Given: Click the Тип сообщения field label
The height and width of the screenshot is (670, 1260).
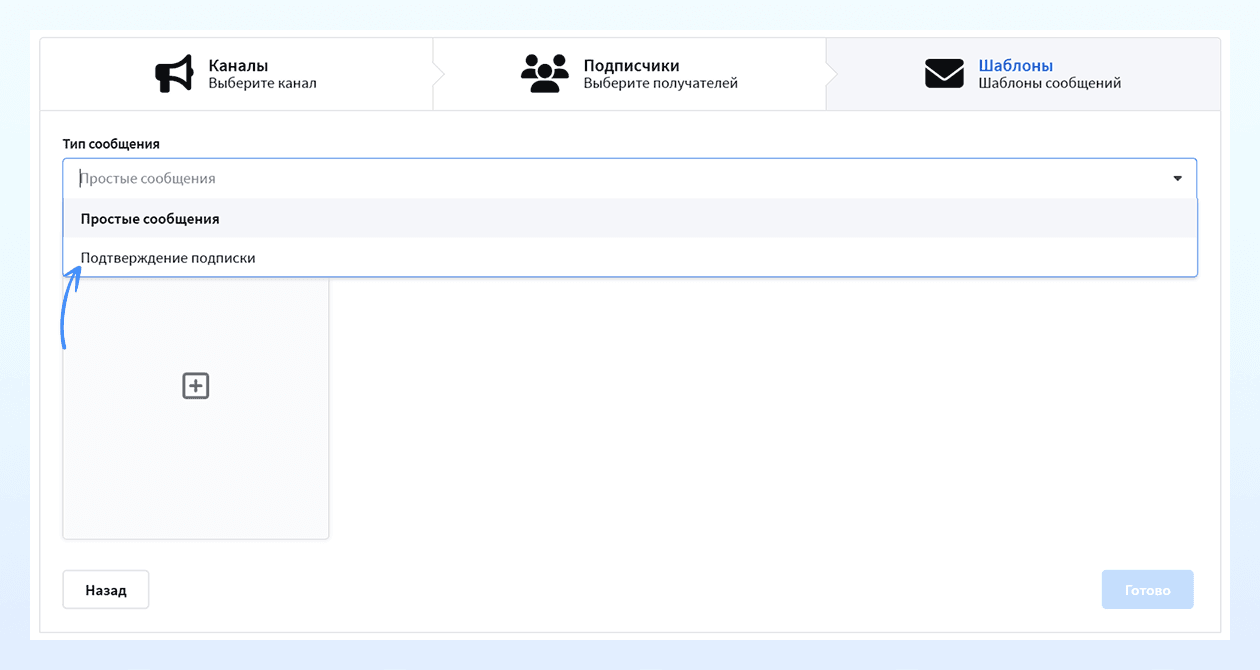Looking at the screenshot, I should [x=111, y=144].
